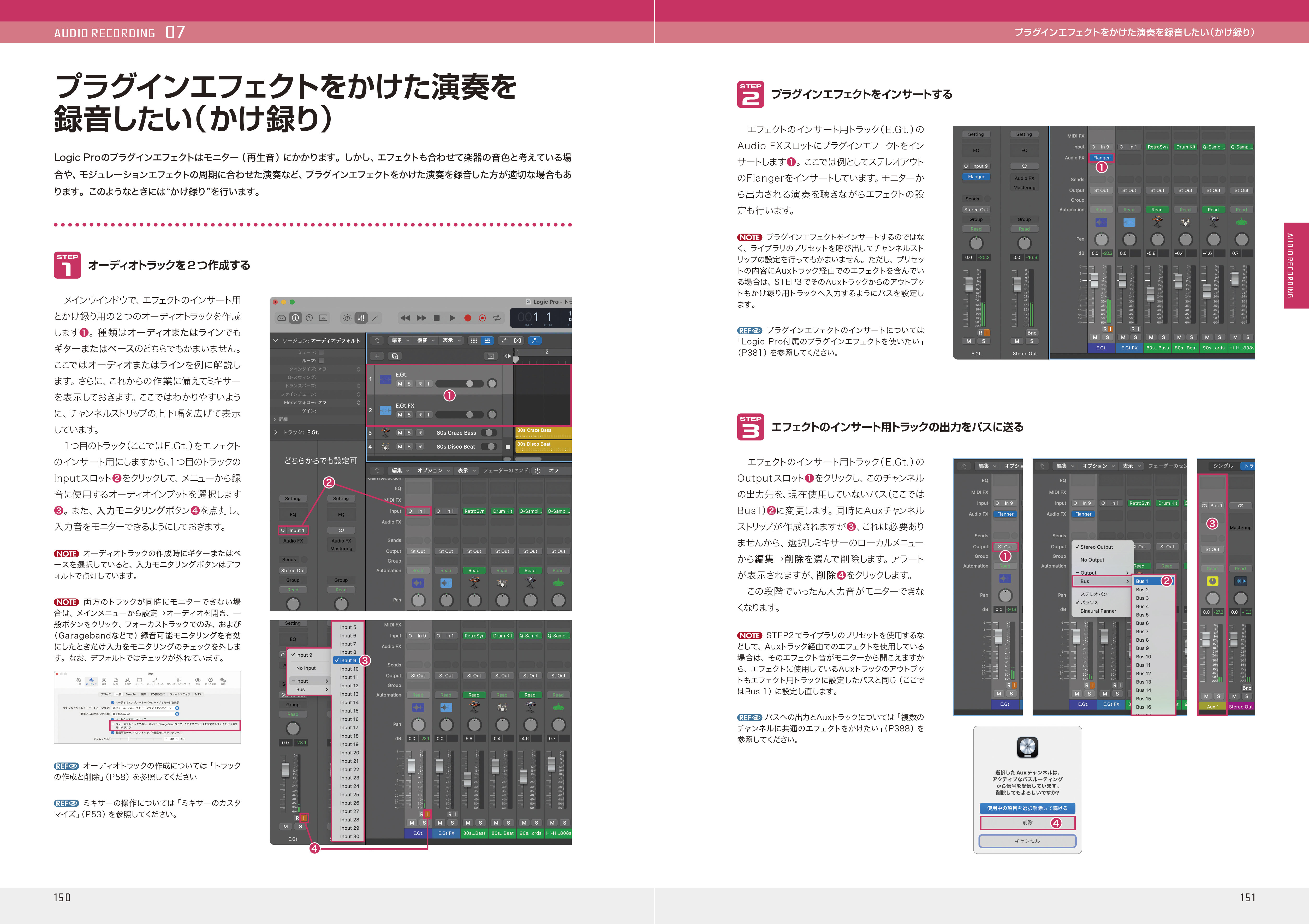Click the record button in the transport bar
1309x924 pixels.
click(468, 319)
